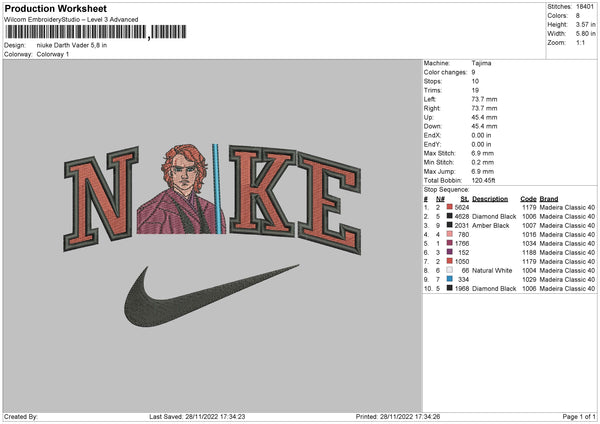
Task: Select the Colorway 1 value
Action: (53, 54)
